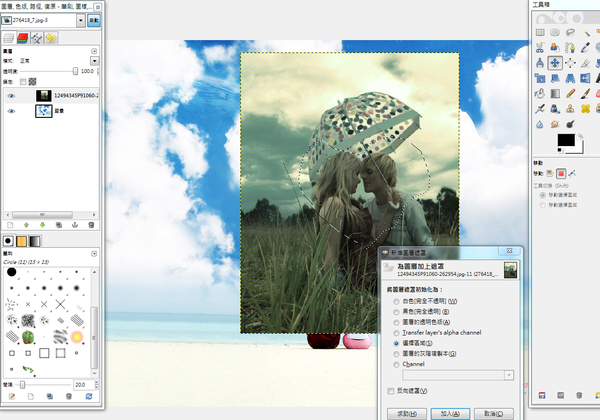
Task: Select the Measure compass tool
Action: (x=540, y=63)
